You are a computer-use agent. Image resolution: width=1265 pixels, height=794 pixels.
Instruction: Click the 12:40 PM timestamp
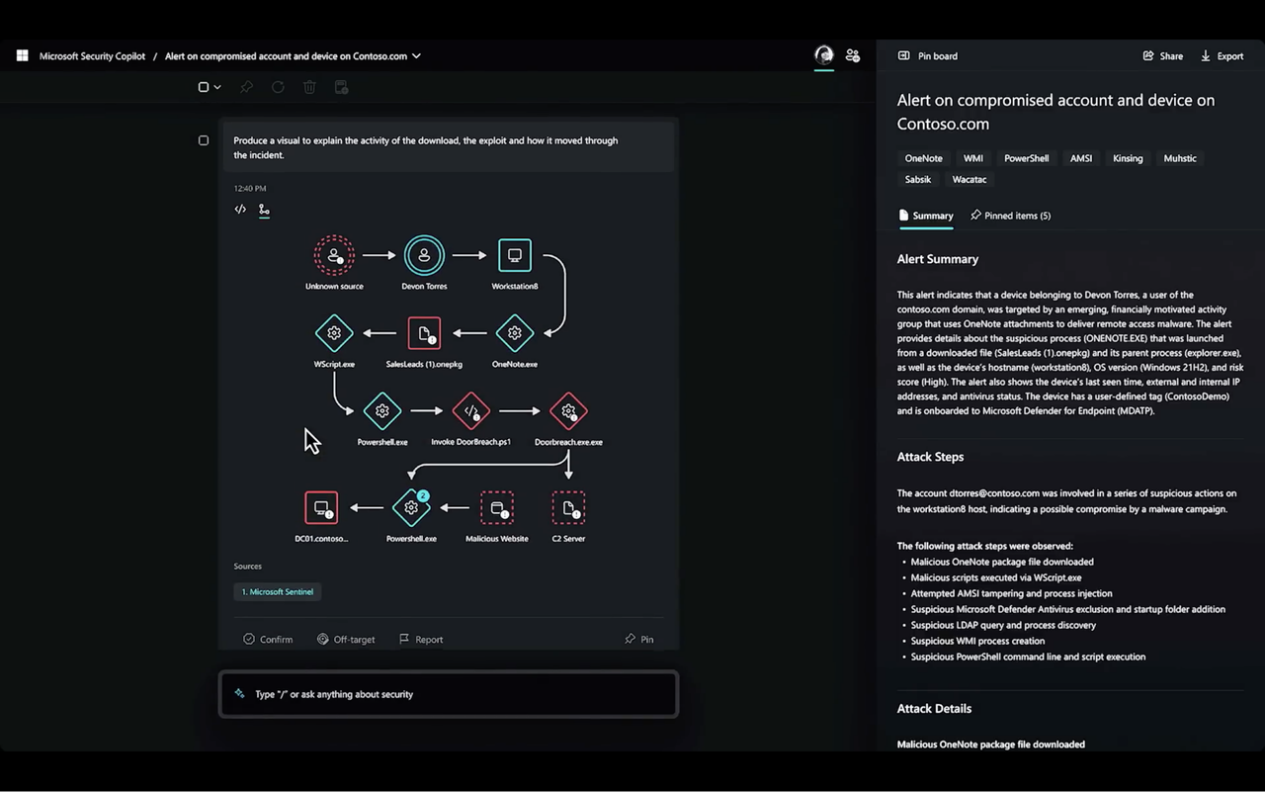[x=250, y=188]
